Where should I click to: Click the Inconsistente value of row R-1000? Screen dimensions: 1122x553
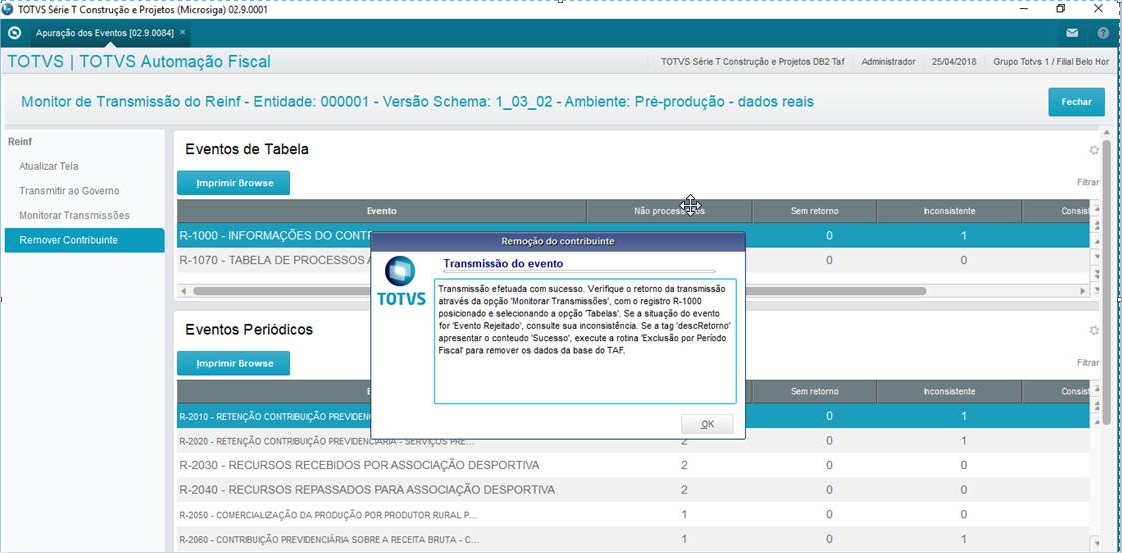coord(964,235)
